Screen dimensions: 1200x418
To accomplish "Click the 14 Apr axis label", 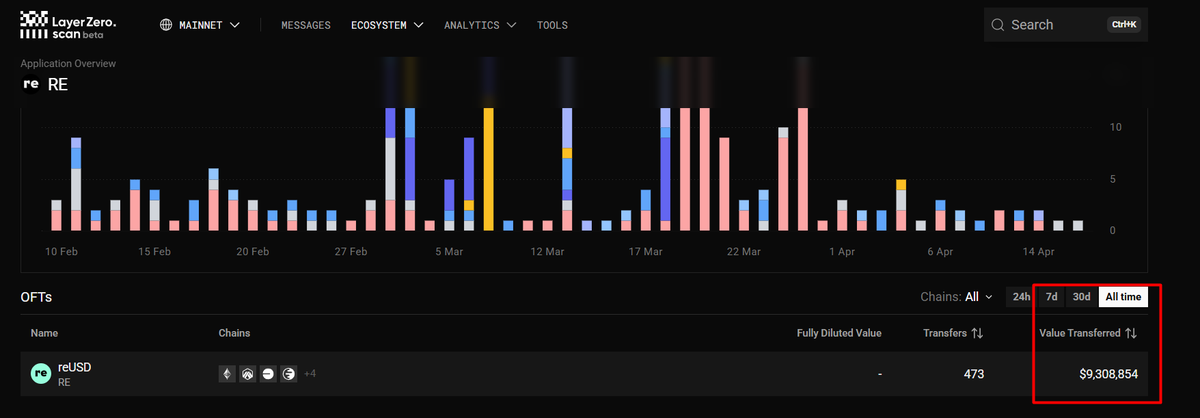I will click(1037, 252).
